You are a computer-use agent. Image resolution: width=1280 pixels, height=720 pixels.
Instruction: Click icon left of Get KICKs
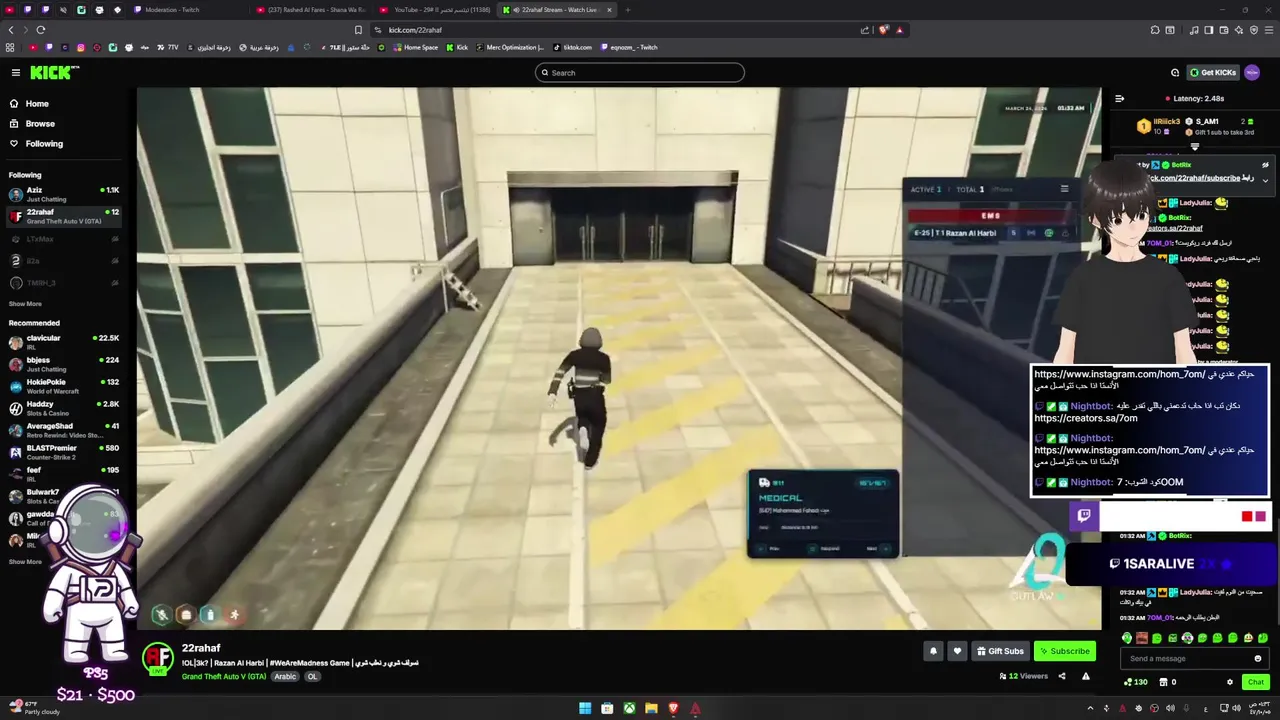tap(1175, 72)
